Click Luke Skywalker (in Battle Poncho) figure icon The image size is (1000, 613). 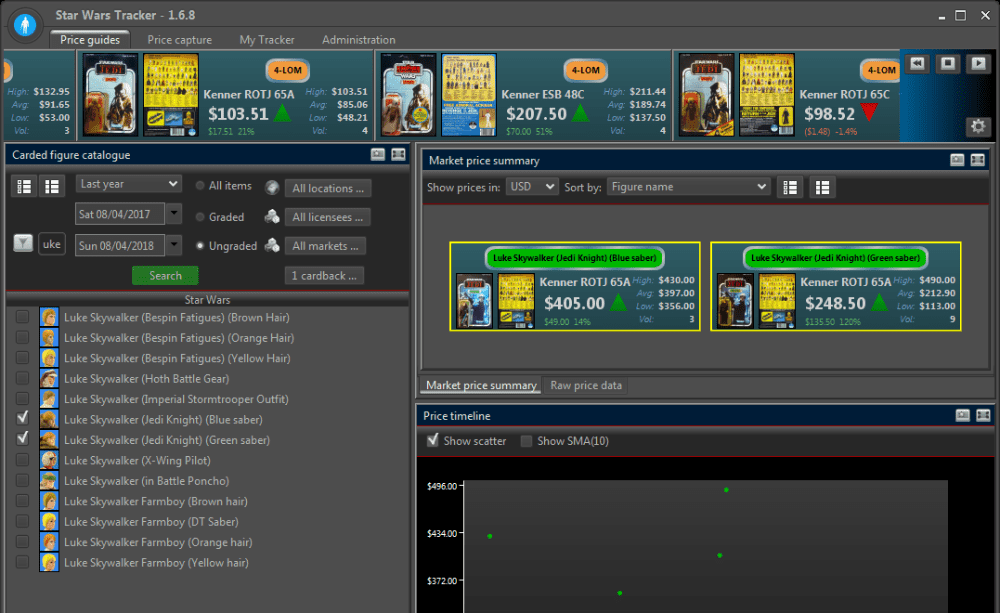(x=49, y=481)
